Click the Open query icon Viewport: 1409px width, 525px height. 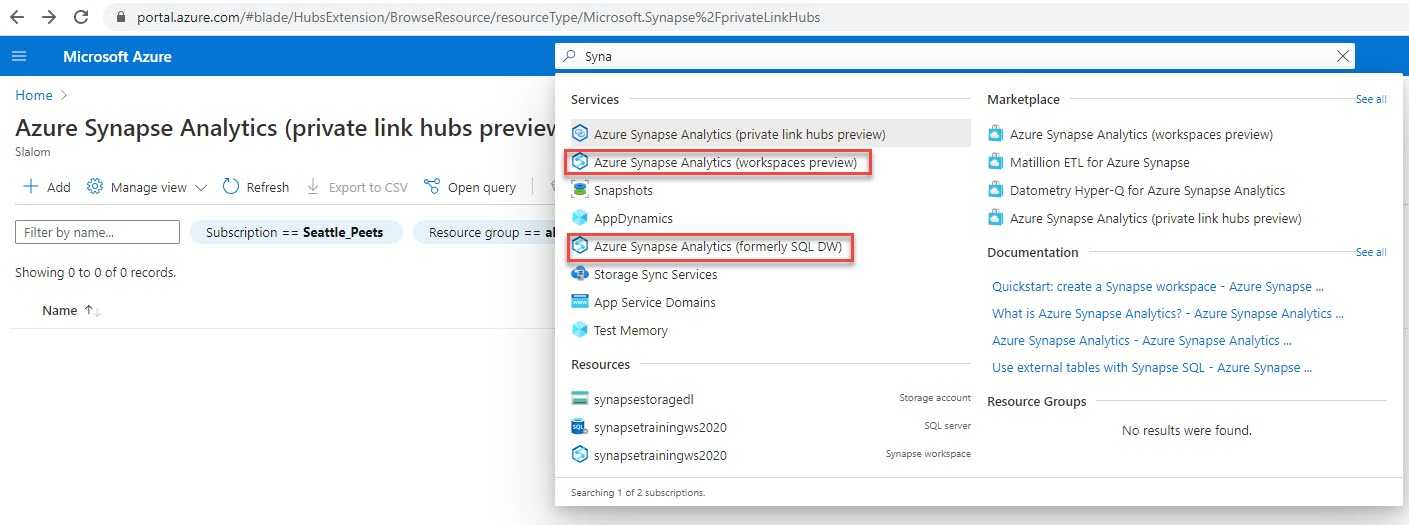pyautogui.click(x=432, y=187)
